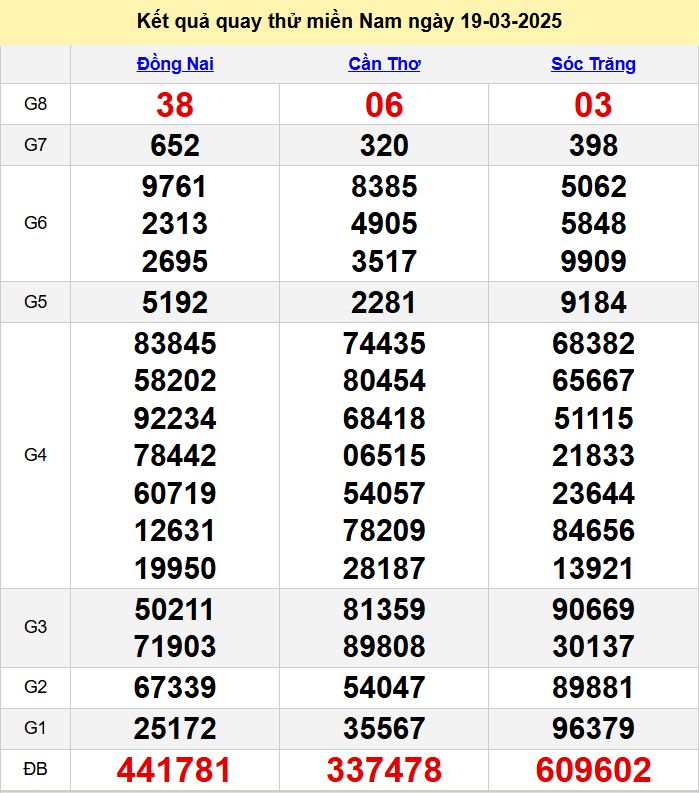Click G4 number 12631
Screen dimensions: 699x793
(175, 531)
